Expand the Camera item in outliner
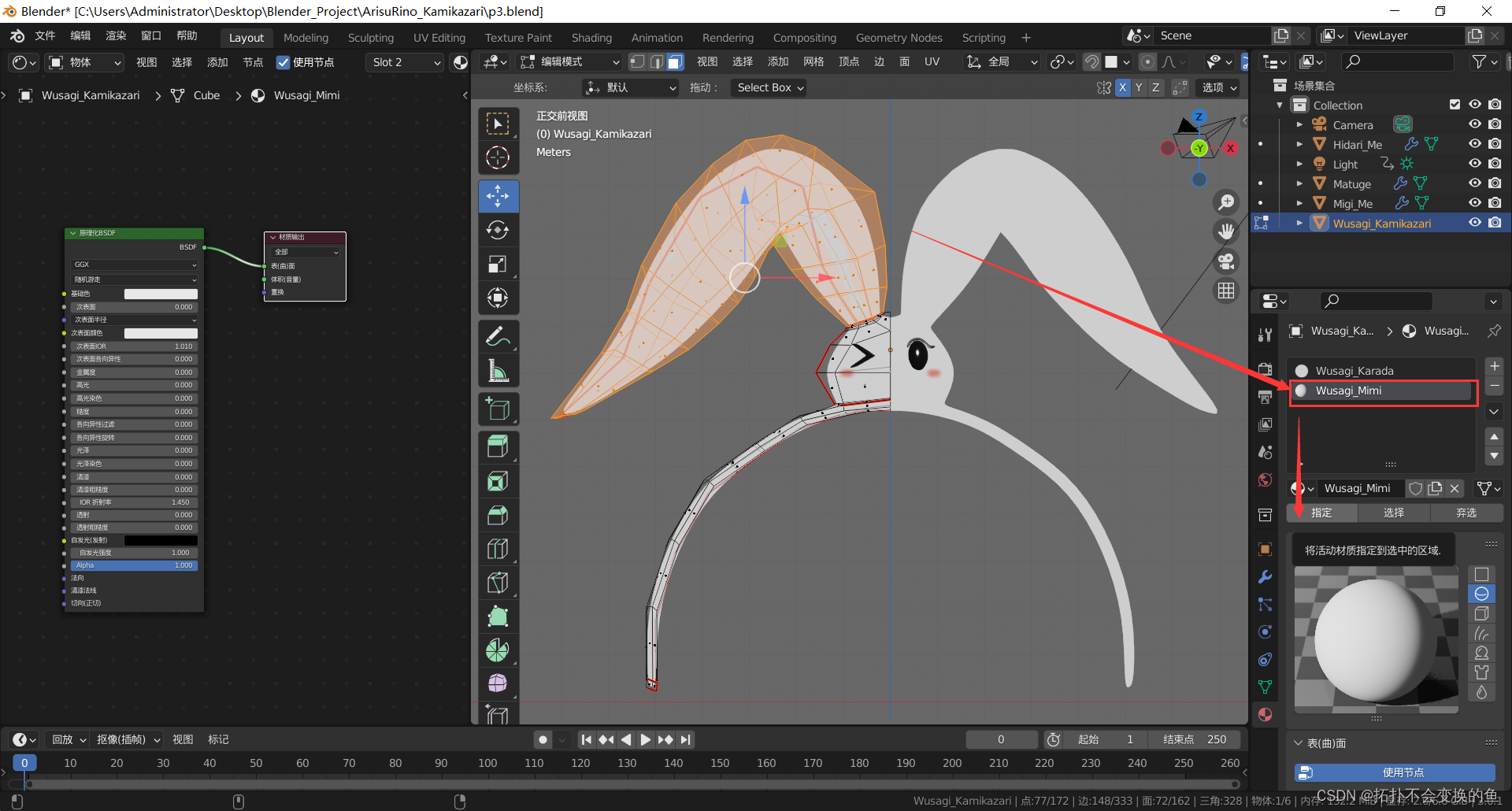 click(x=1299, y=124)
